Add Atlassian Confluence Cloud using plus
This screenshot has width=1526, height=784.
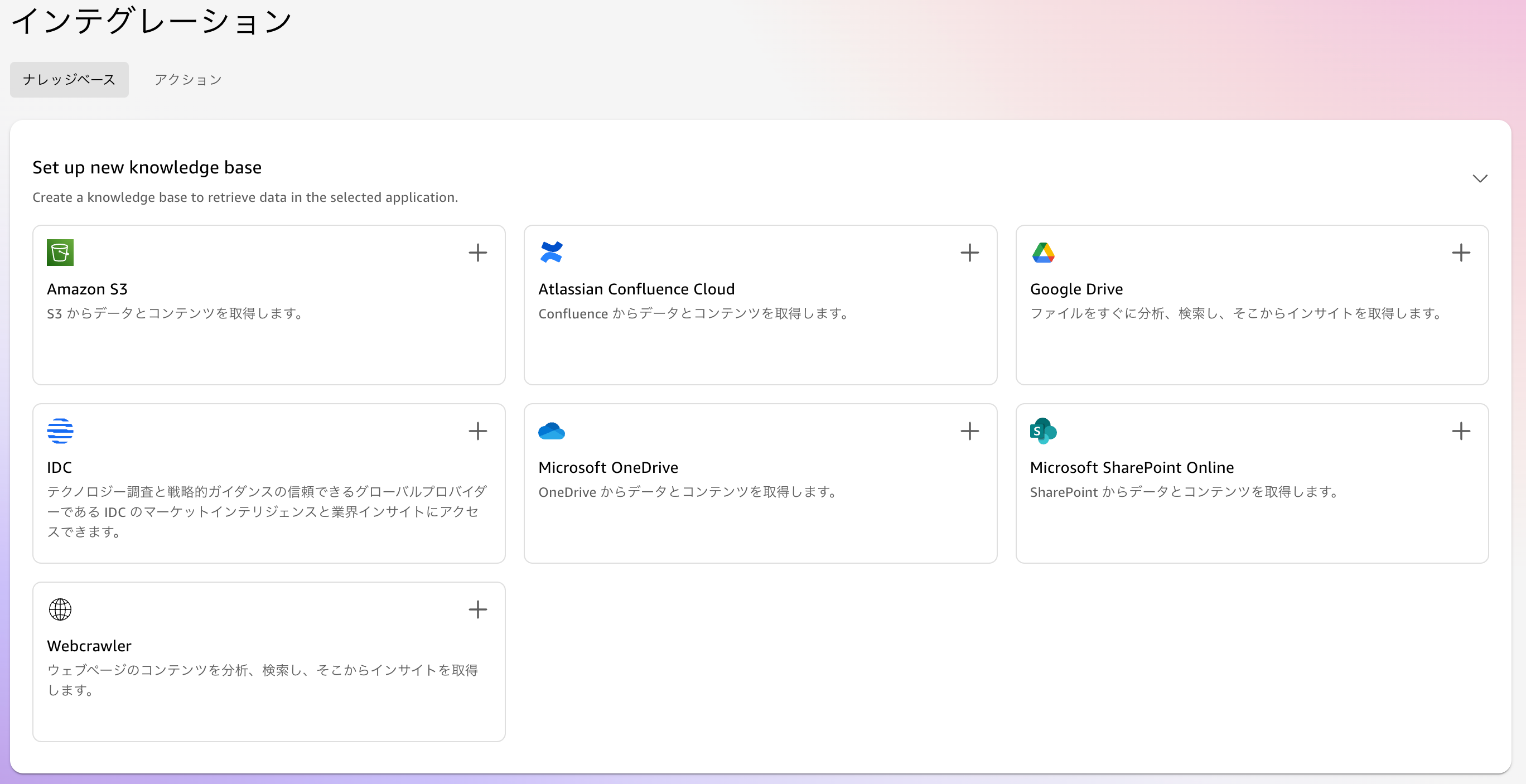coord(969,253)
